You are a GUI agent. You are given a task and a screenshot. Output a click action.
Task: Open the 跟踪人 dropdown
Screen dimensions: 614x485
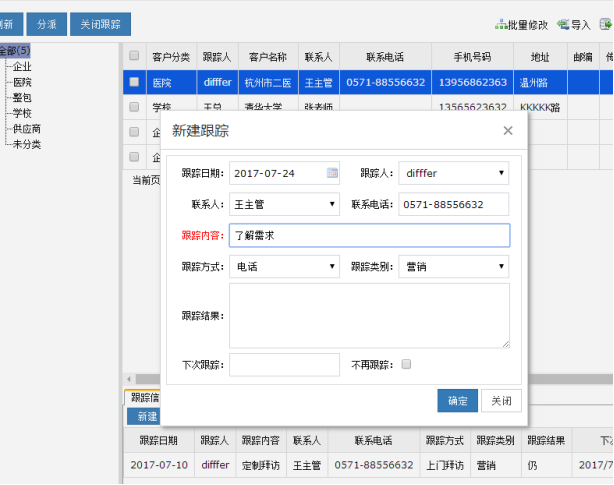click(x=453, y=173)
